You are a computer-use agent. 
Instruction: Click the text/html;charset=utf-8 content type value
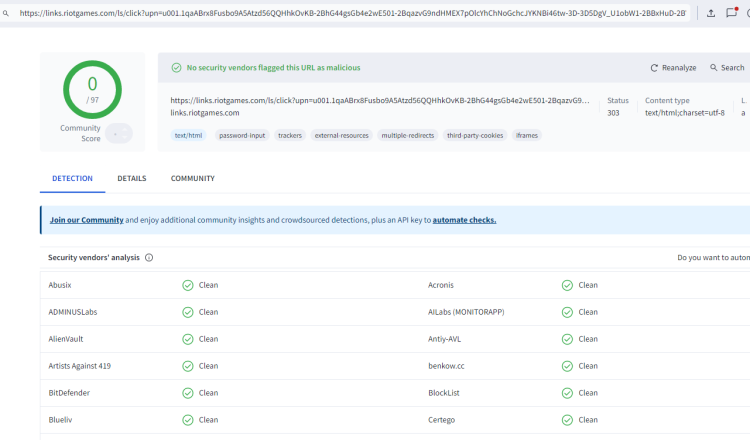coord(684,113)
